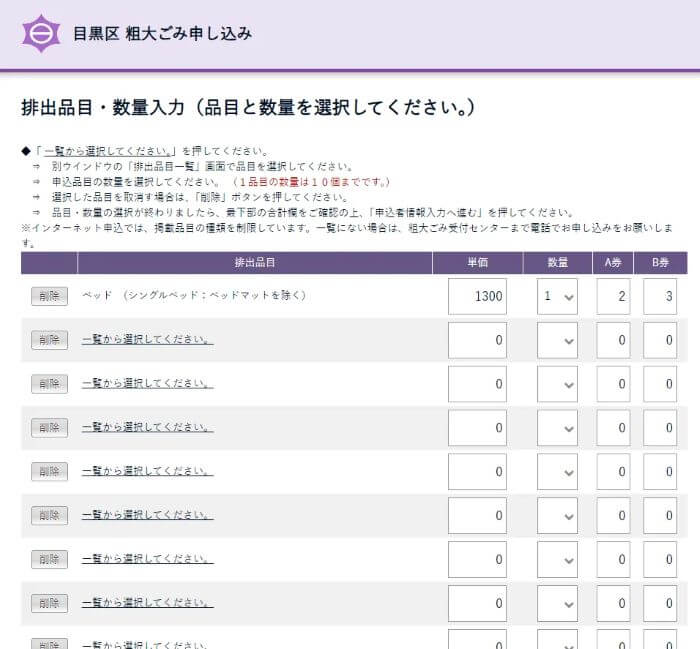
Task: Expand the 数量 dropdown in the sixth row
Action: coord(557,516)
